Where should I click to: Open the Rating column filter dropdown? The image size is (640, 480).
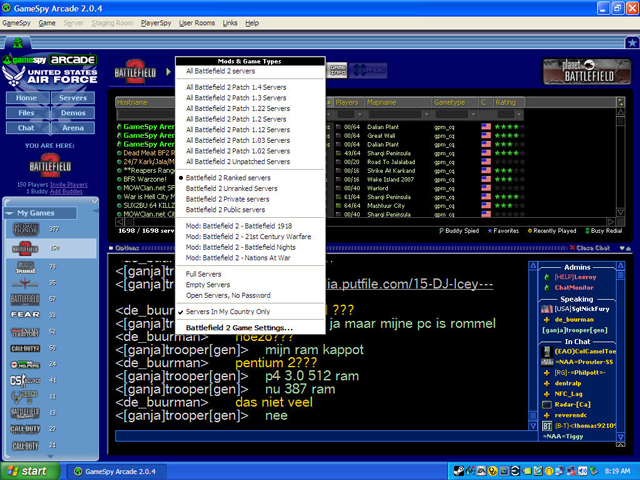click(519, 114)
